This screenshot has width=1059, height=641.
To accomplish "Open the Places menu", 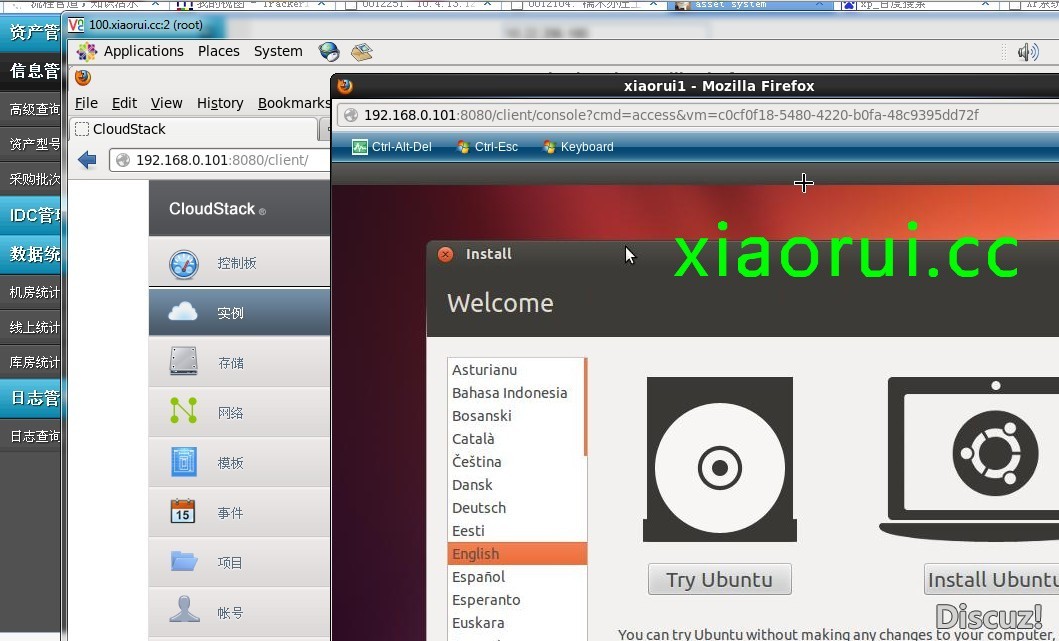I will pyautogui.click(x=219, y=51).
